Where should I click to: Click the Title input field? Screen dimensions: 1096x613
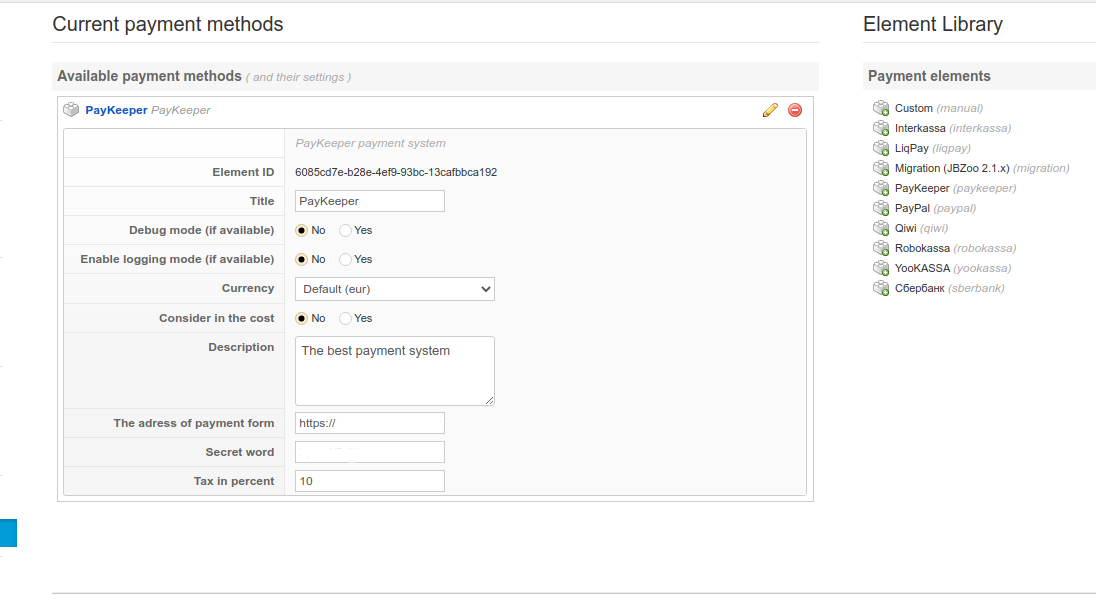click(x=370, y=201)
